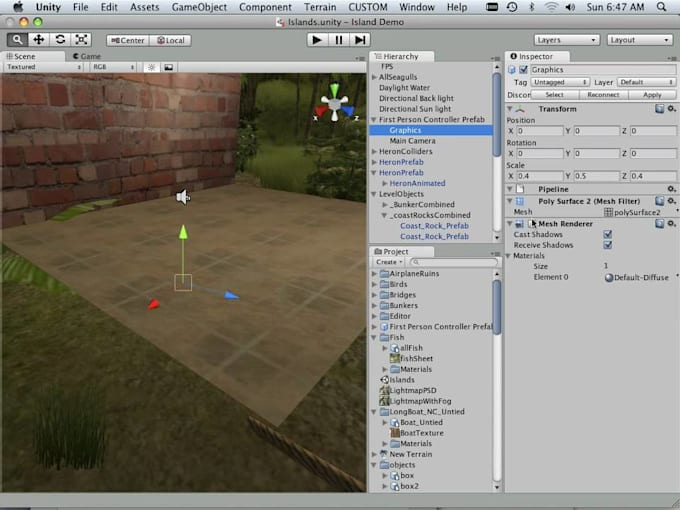This screenshot has height=510, width=680.
Task: Open the GameObject menu
Action: tap(199, 7)
